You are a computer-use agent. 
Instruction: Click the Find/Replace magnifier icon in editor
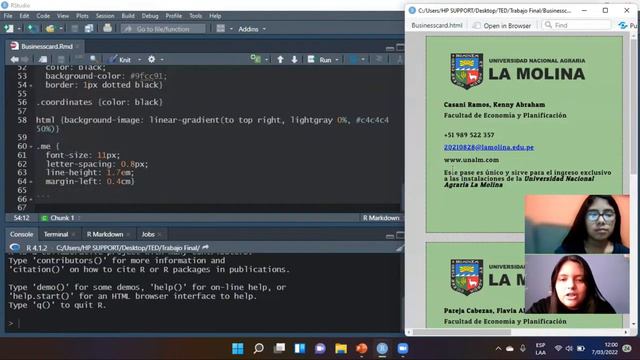point(93,60)
